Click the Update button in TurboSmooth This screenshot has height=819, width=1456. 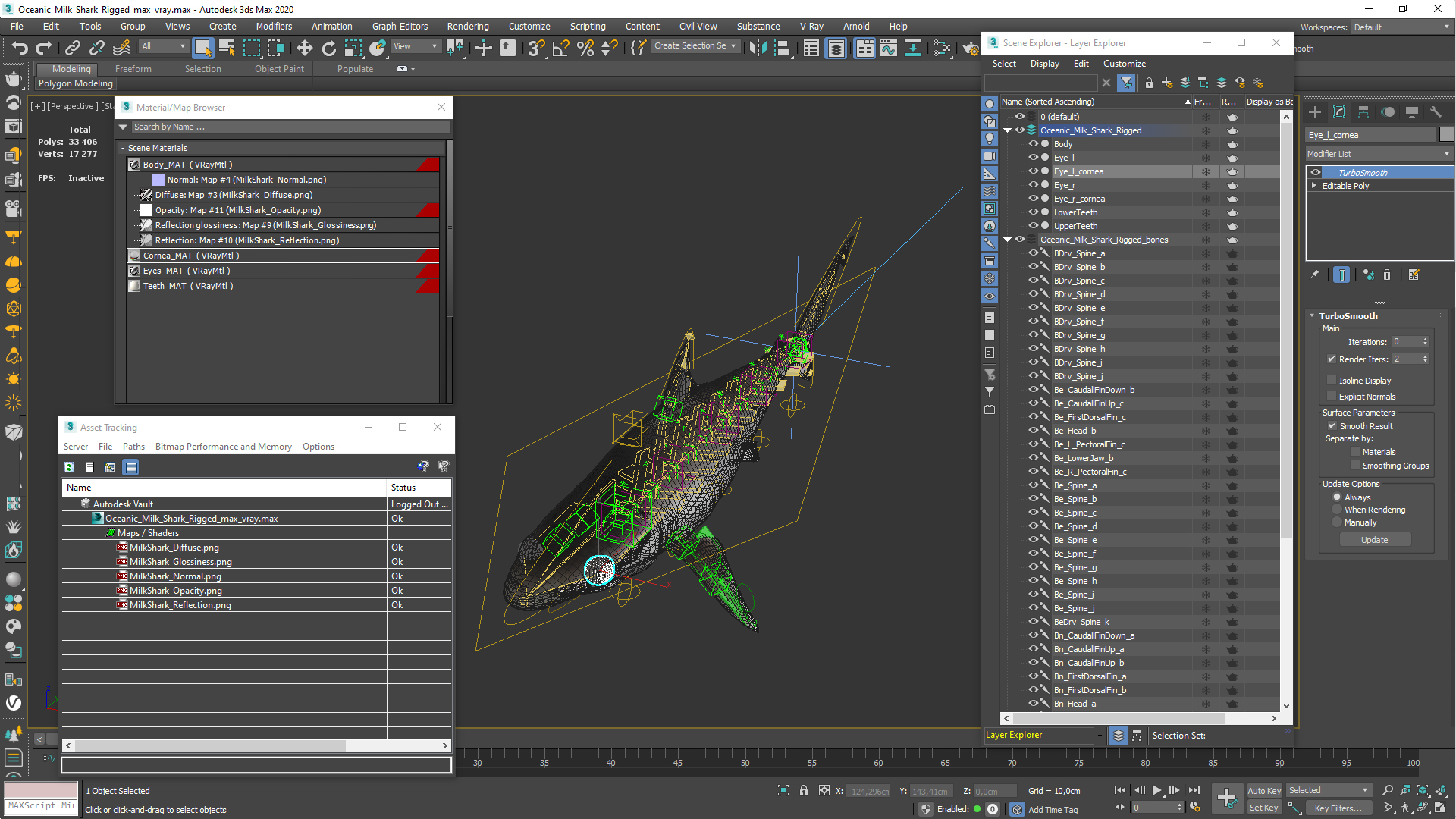tap(1375, 540)
